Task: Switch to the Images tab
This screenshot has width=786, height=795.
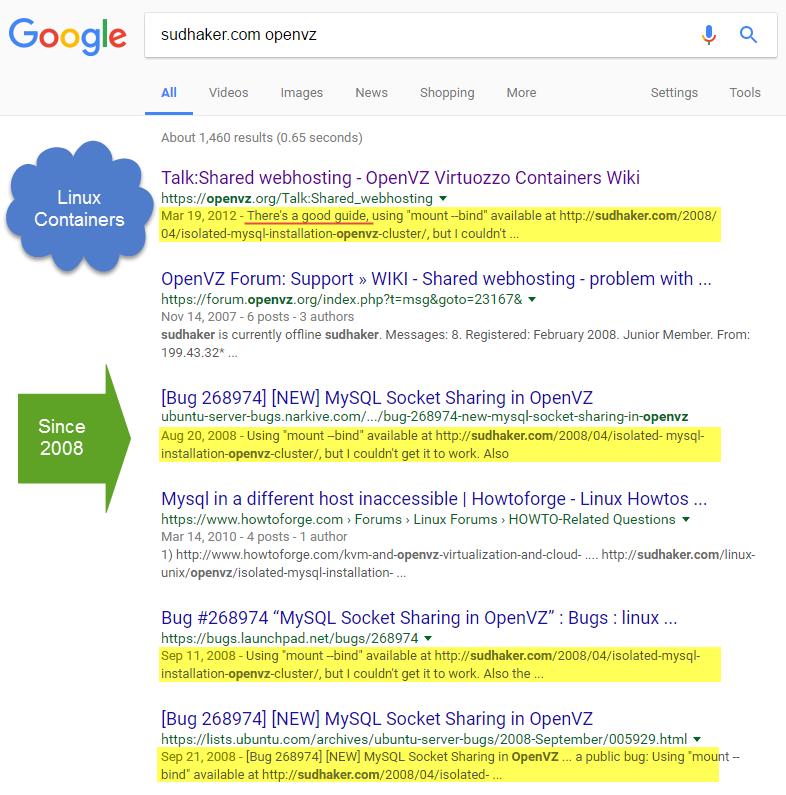Action: pyautogui.click(x=301, y=93)
